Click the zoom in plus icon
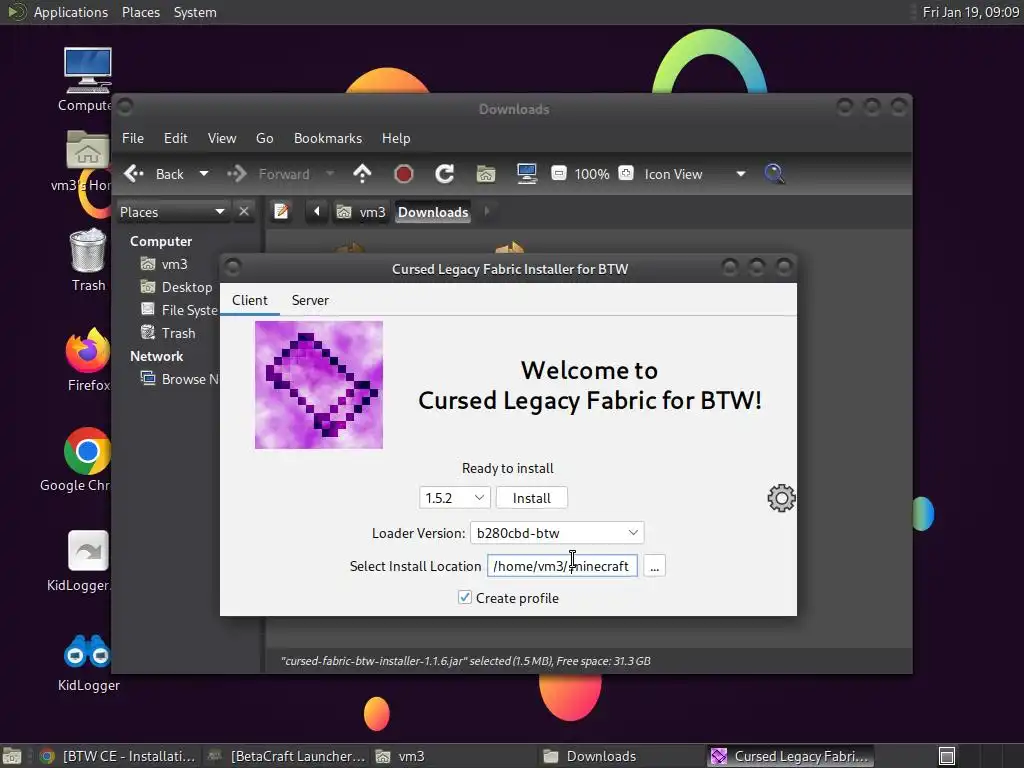 pyautogui.click(x=626, y=174)
